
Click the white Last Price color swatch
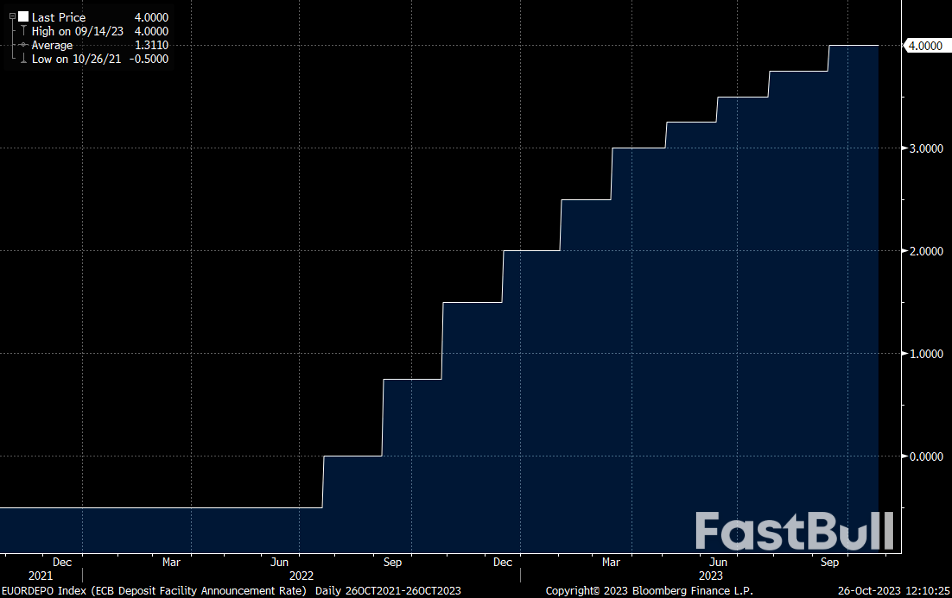(23, 17)
